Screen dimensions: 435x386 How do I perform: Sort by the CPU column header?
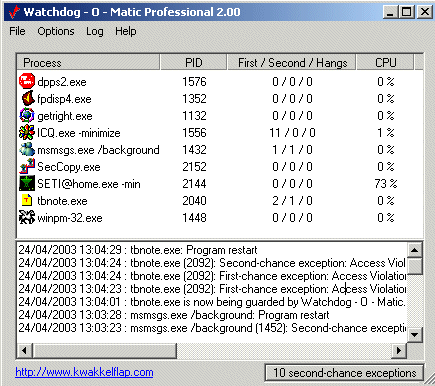click(385, 62)
